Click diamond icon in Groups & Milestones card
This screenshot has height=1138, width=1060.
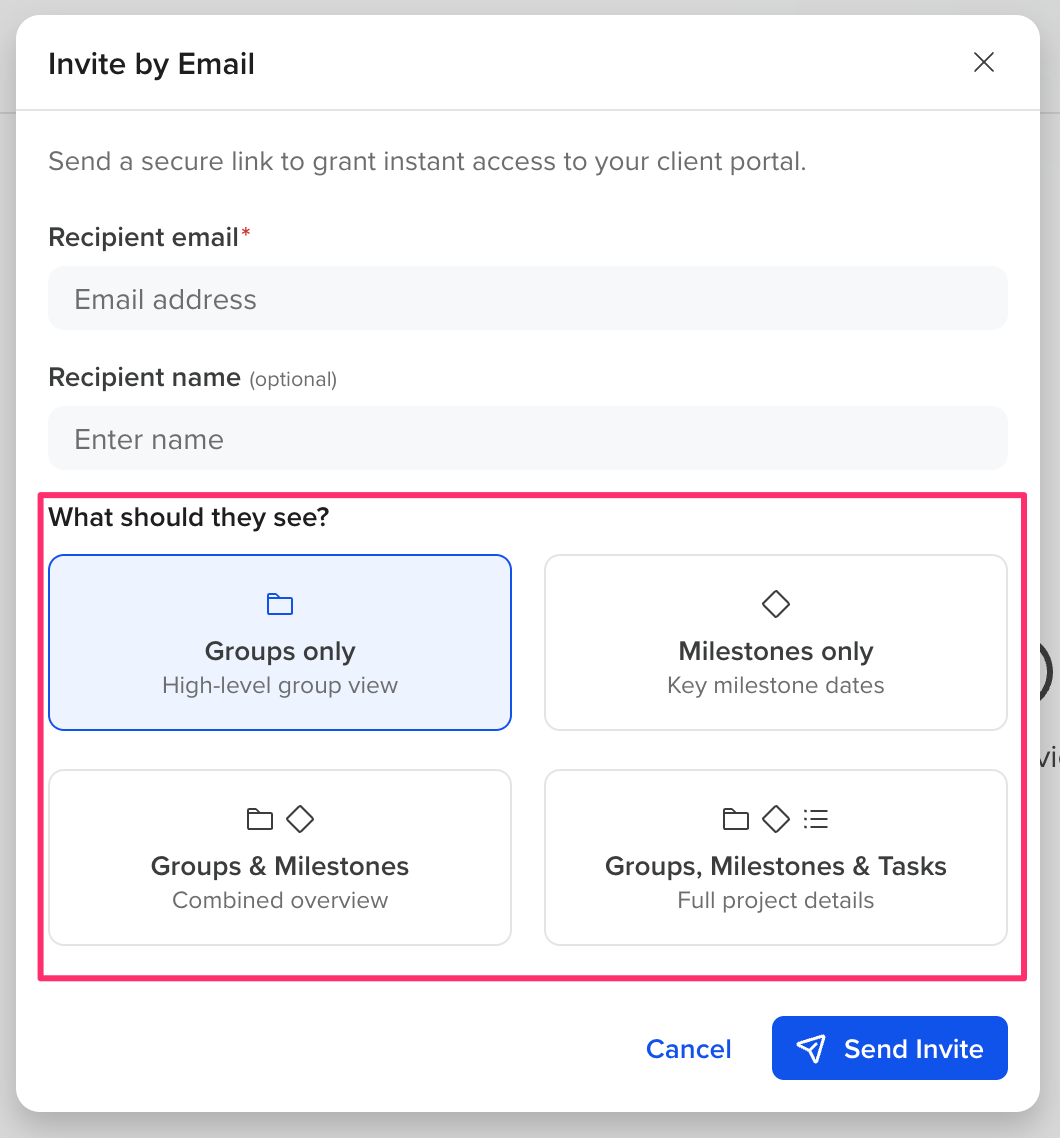click(300, 819)
